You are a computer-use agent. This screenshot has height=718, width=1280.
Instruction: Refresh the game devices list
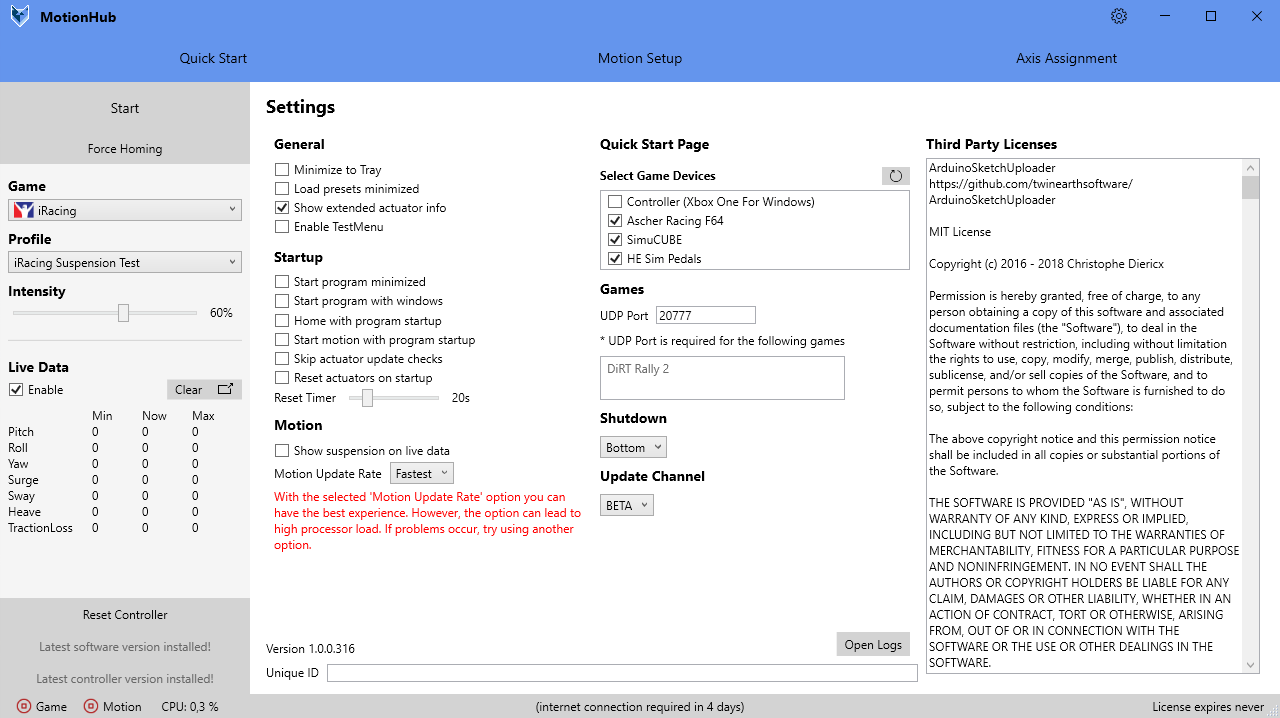click(x=895, y=176)
